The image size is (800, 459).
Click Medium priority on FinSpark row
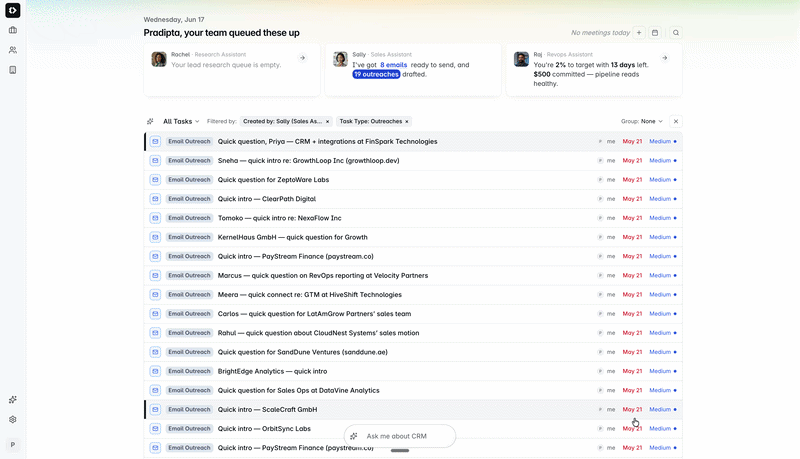(x=663, y=141)
